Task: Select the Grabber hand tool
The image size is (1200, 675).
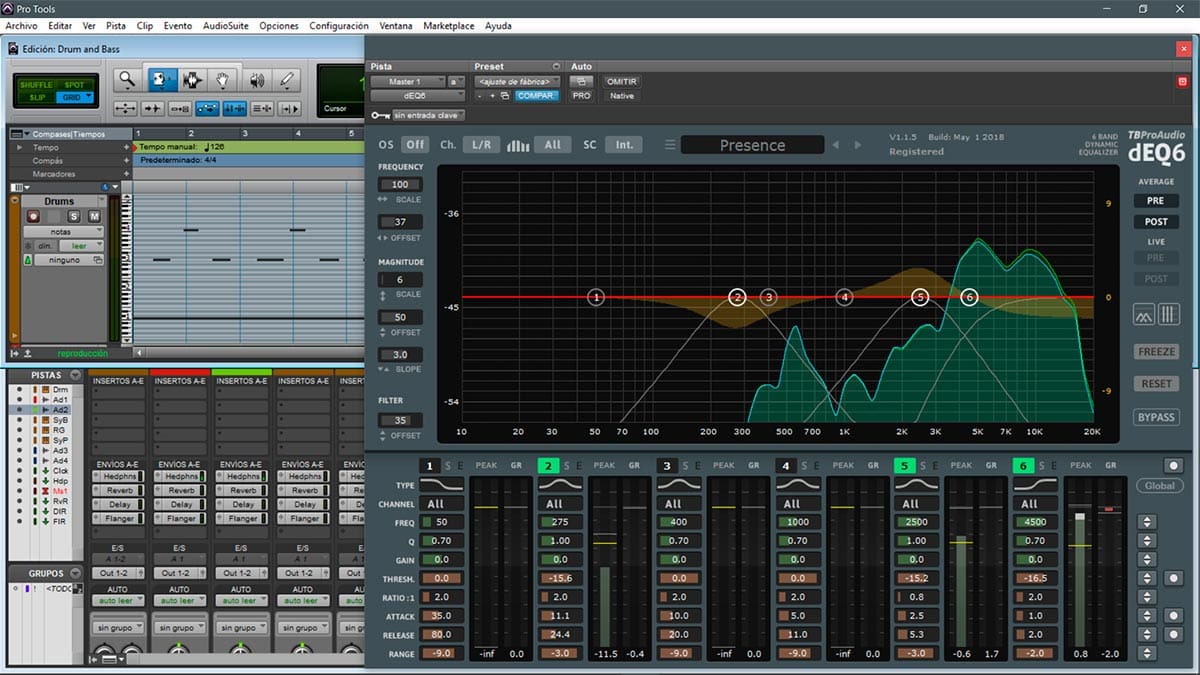Action: (224, 80)
